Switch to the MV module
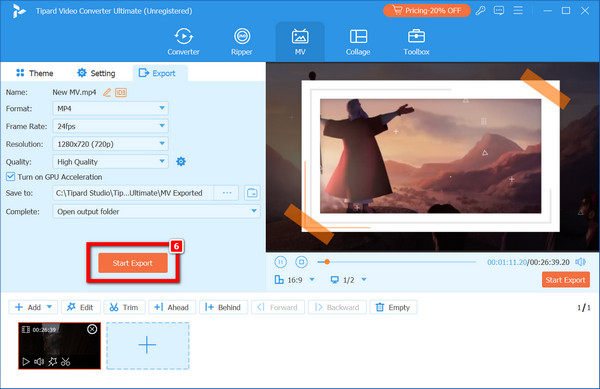This screenshot has width=600, height=389. pos(300,42)
